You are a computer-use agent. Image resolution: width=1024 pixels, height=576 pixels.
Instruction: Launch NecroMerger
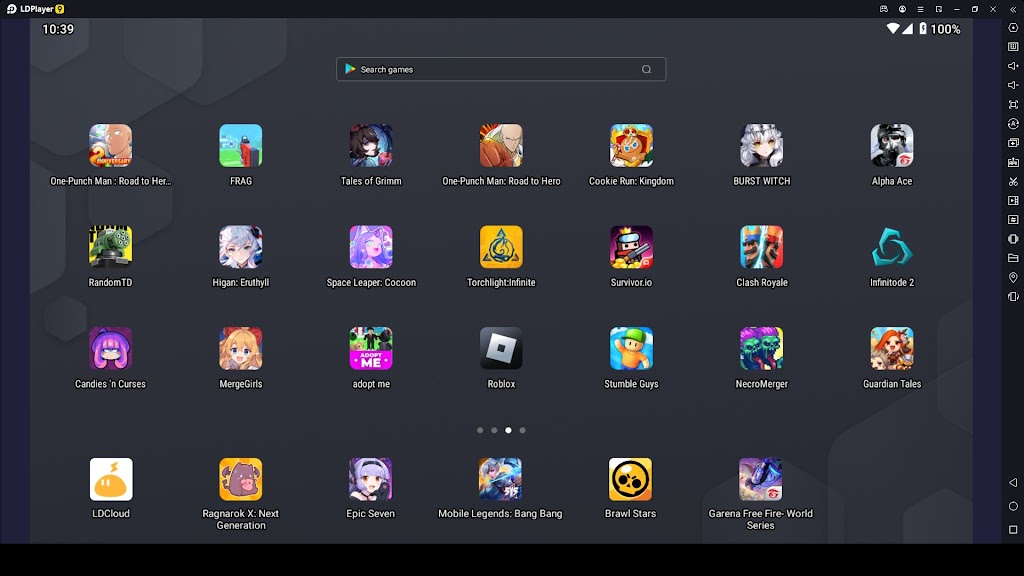(761, 349)
